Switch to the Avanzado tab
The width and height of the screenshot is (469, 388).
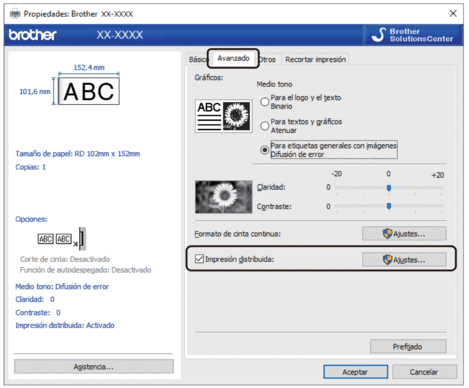pyautogui.click(x=233, y=58)
